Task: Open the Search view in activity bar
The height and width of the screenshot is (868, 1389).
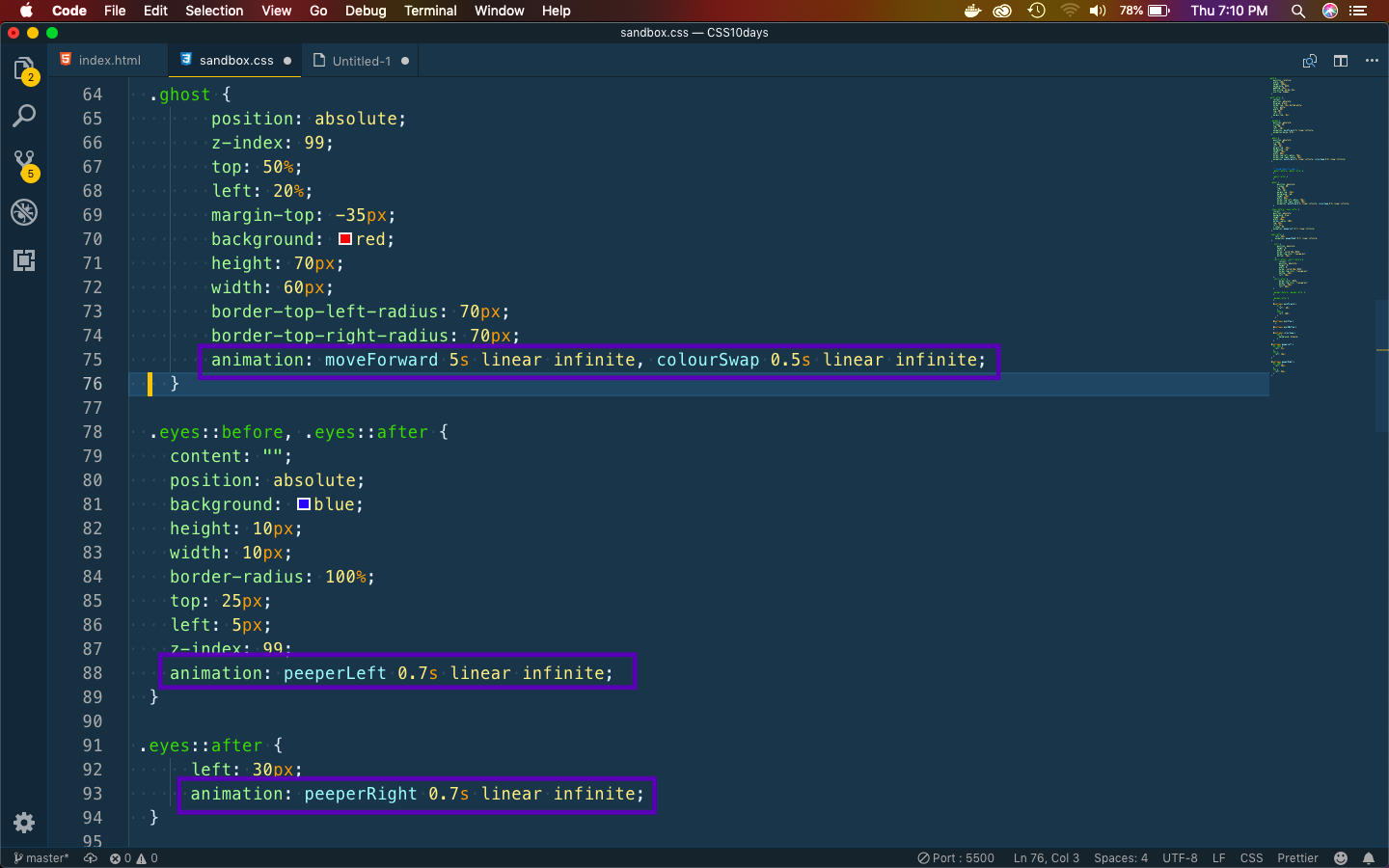Action: click(24, 117)
